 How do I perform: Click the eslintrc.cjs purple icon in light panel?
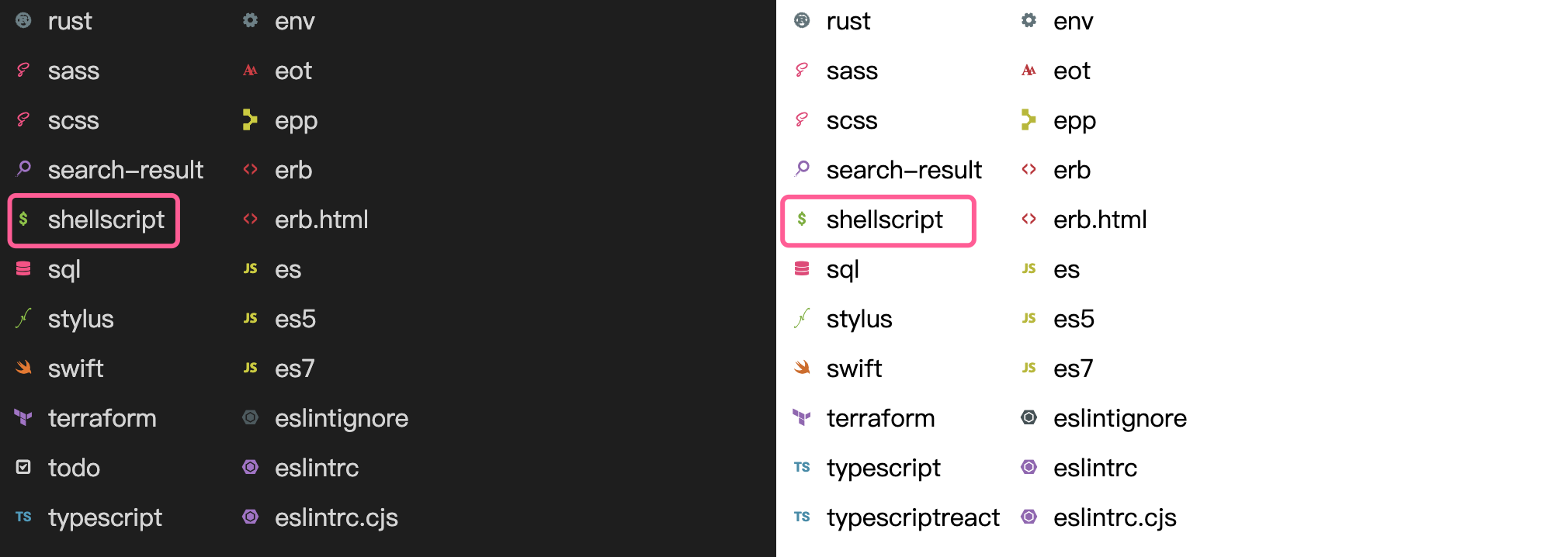tap(1029, 517)
